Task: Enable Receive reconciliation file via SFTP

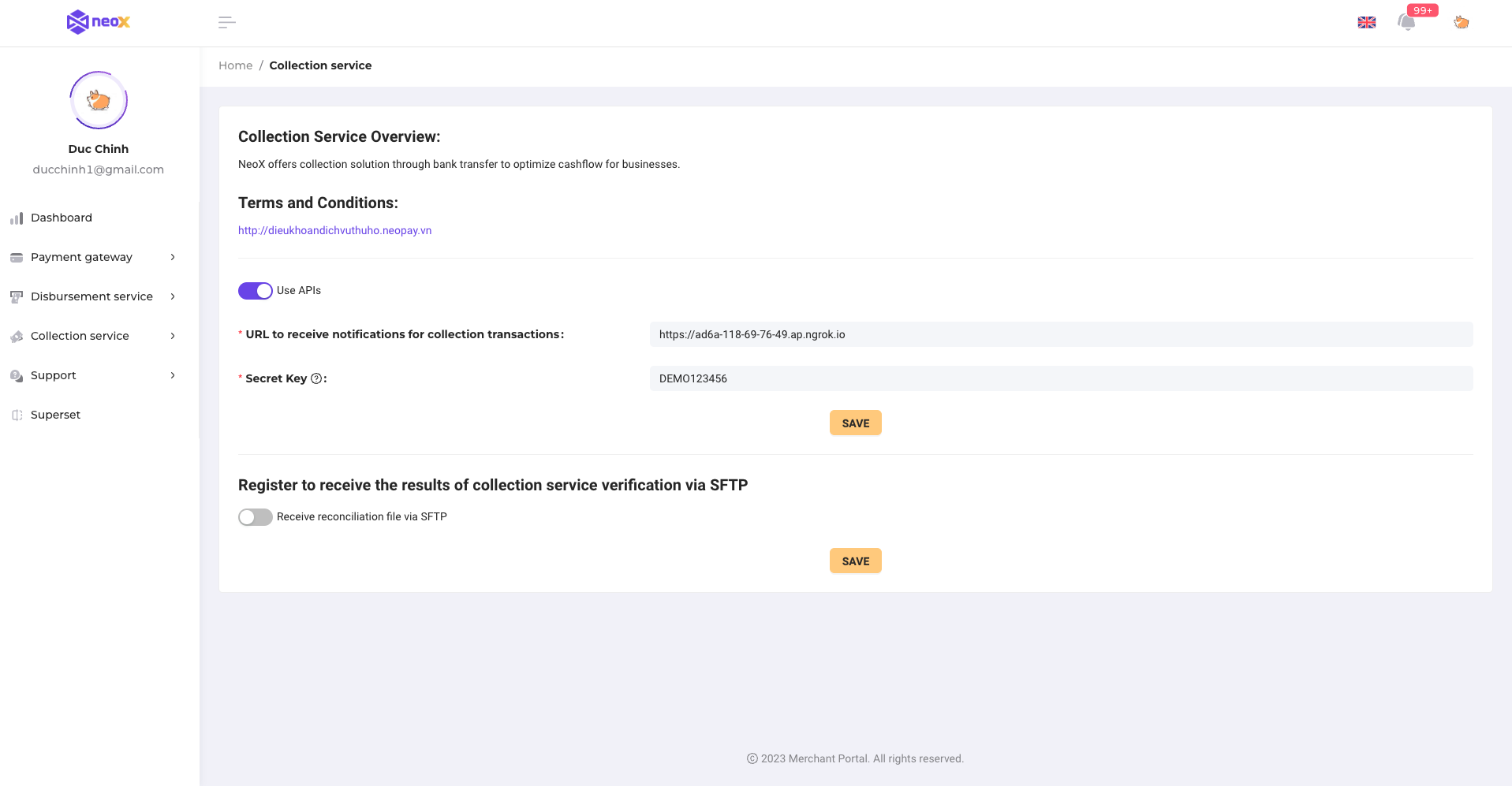Action: [256, 517]
